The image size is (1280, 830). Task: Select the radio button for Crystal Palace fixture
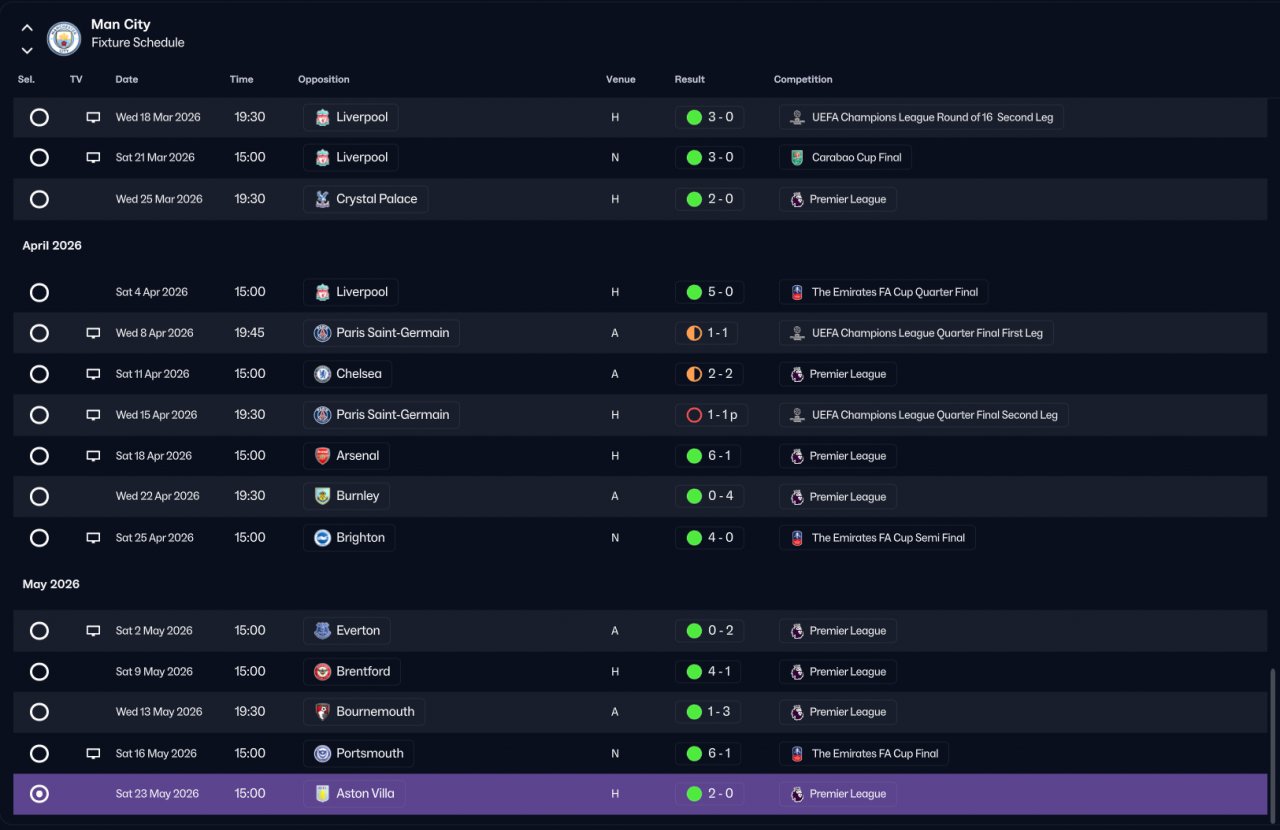[39, 199]
